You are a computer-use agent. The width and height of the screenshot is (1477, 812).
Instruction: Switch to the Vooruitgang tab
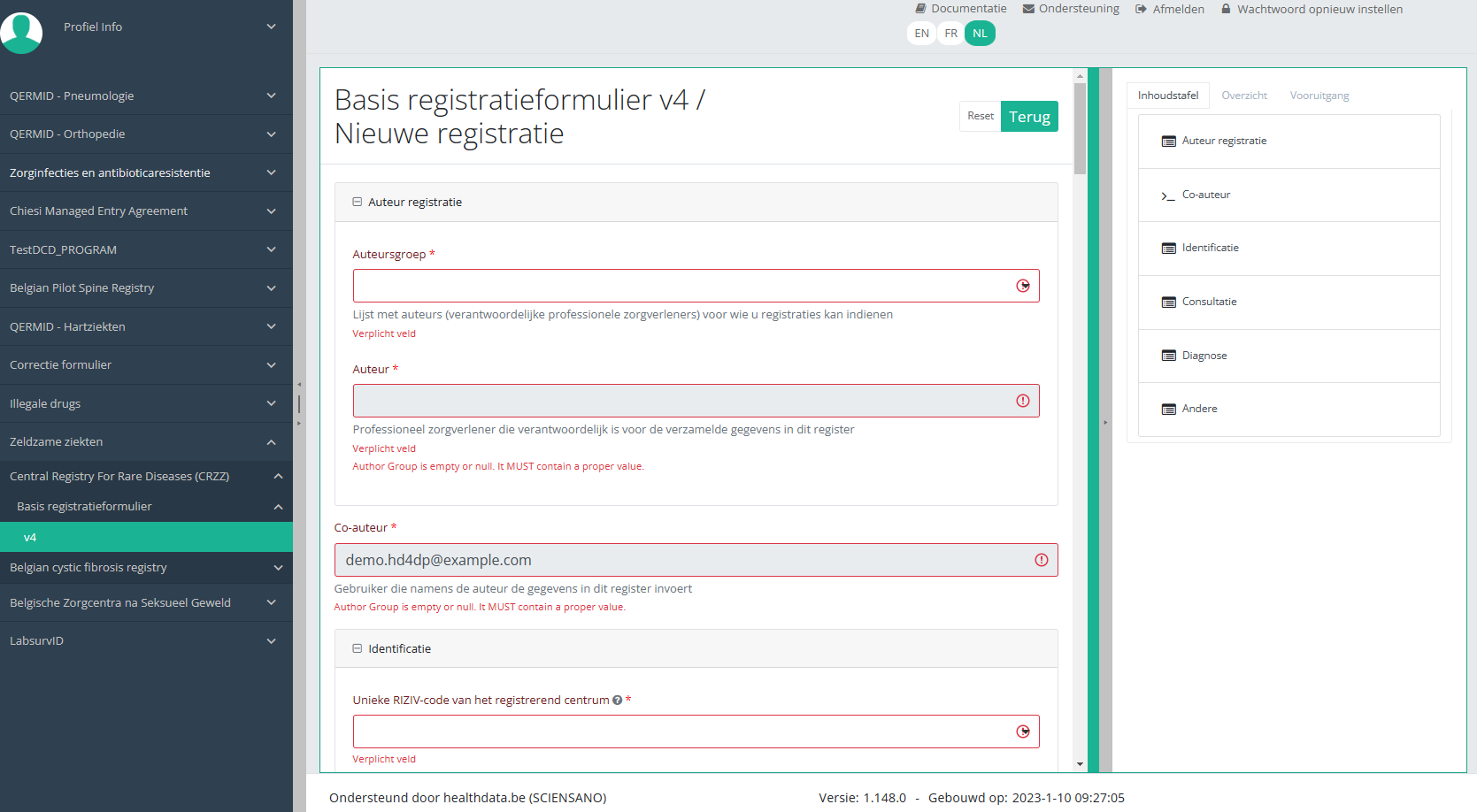click(1319, 96)
